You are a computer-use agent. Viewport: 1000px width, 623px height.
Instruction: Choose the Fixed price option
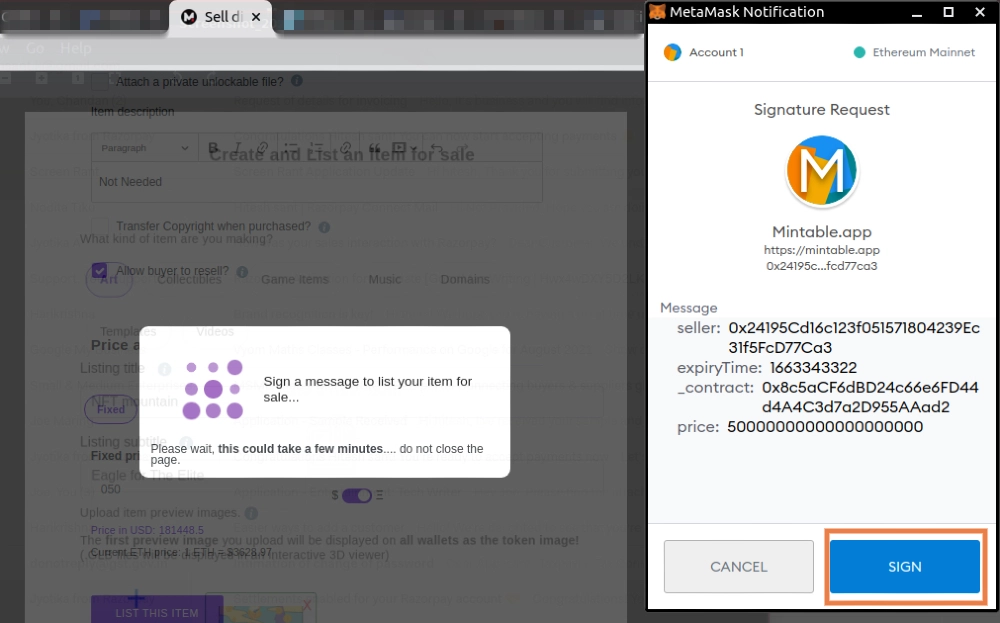coord(111,409)
